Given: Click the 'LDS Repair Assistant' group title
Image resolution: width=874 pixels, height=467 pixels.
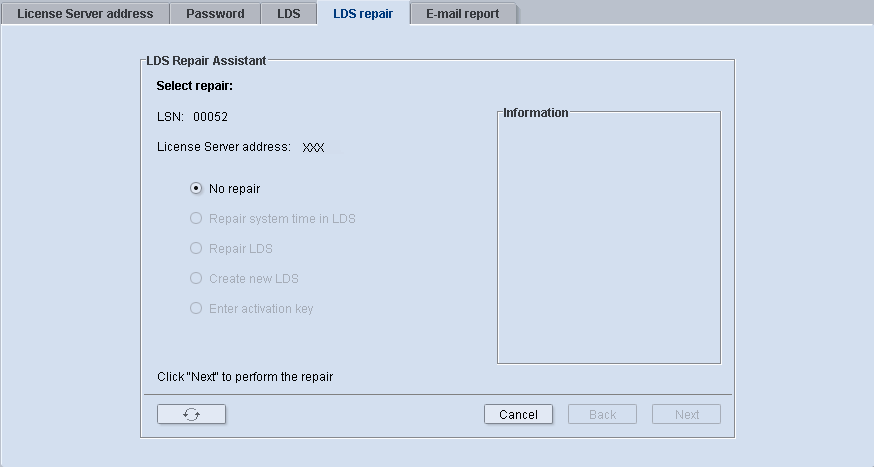Looking at the screenshot, I should pos(206,61).
